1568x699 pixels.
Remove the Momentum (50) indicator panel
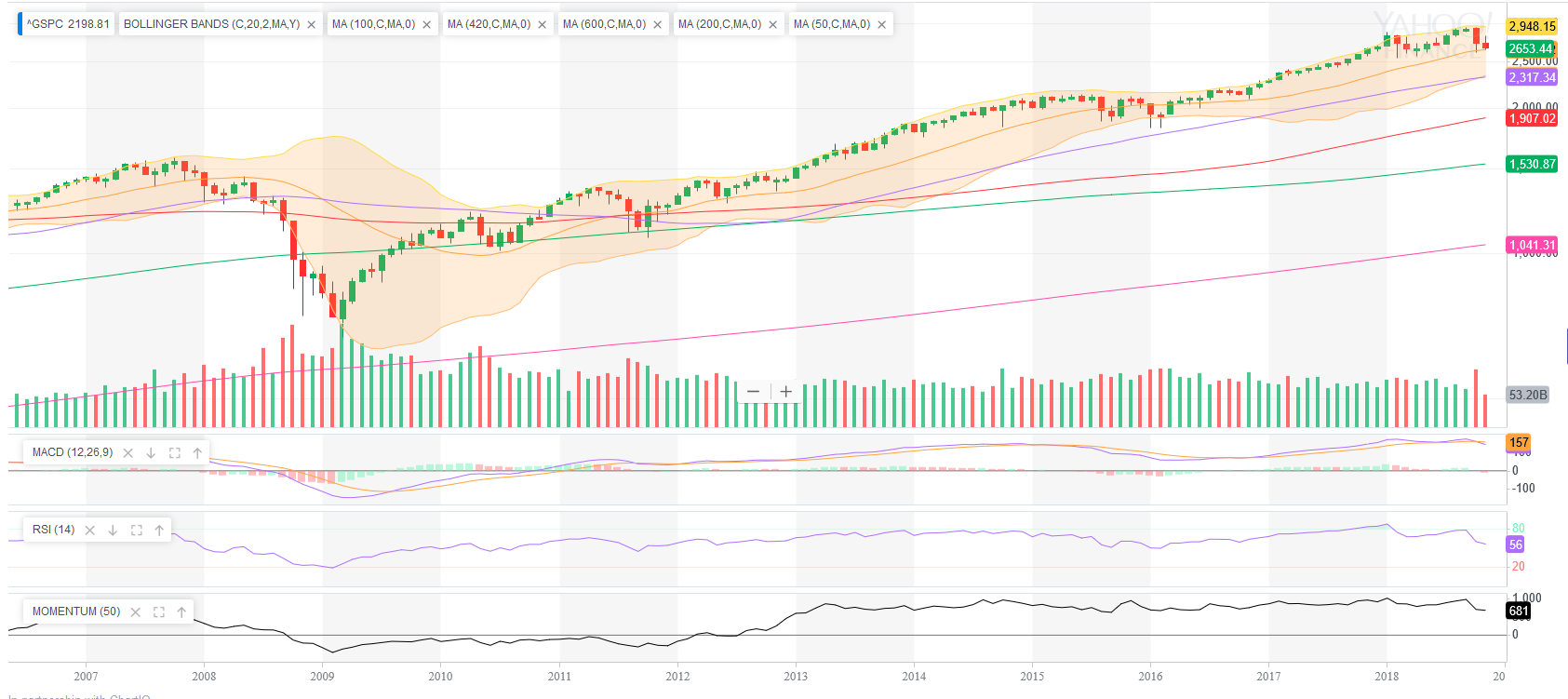point(136,612)
